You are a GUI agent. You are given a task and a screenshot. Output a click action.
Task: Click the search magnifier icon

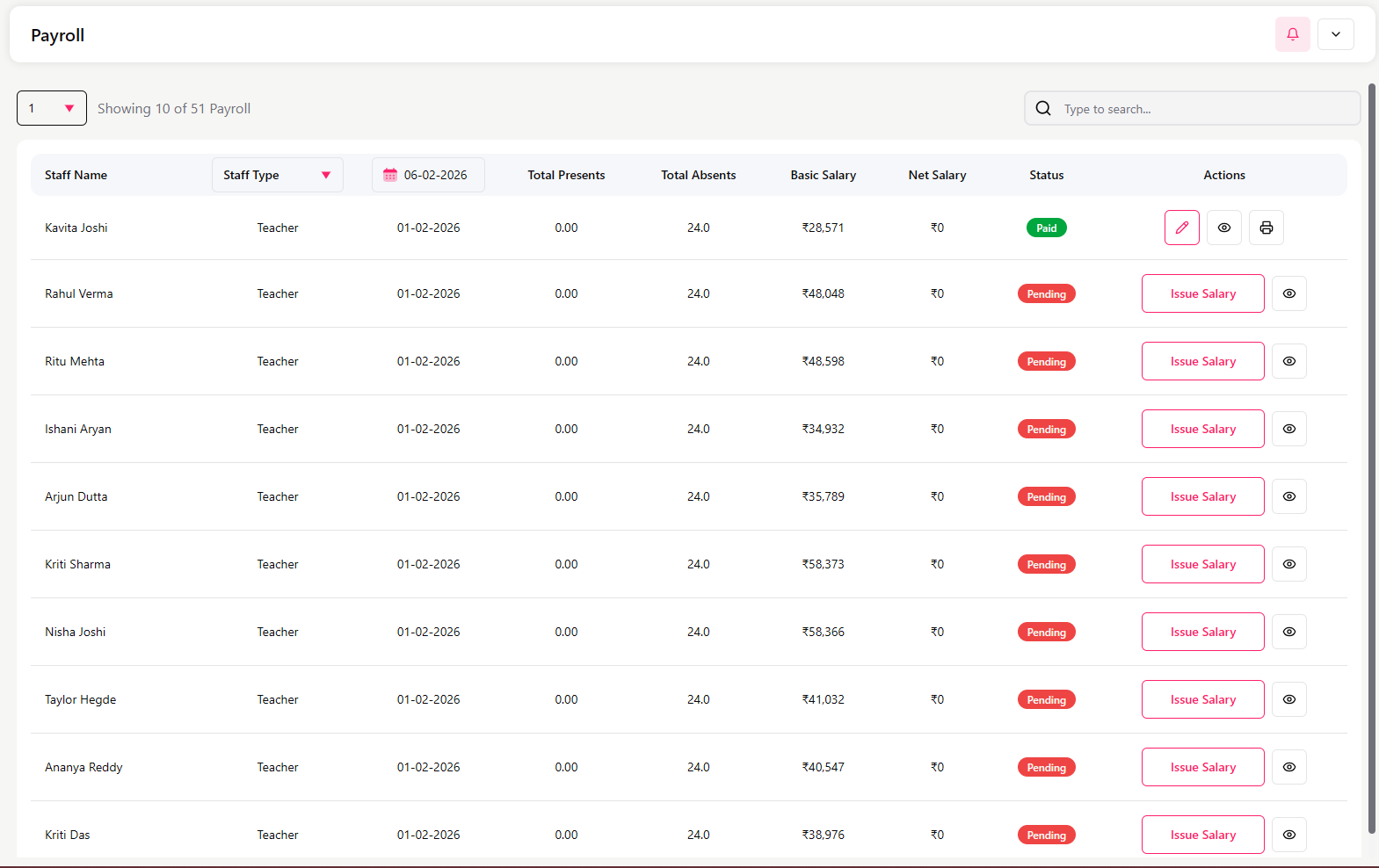click(1043, 108)
